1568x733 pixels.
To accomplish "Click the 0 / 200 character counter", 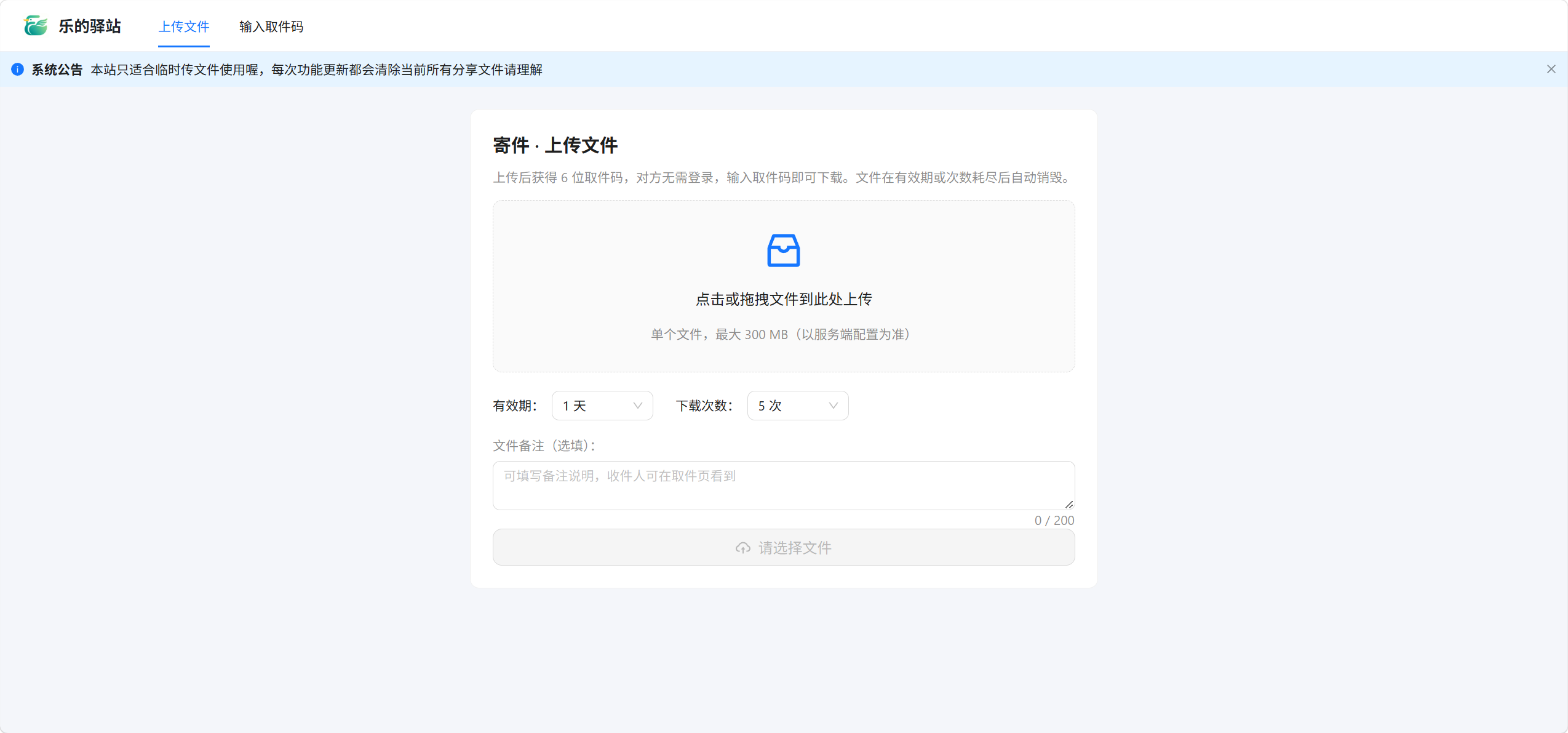I will 1054,521.
